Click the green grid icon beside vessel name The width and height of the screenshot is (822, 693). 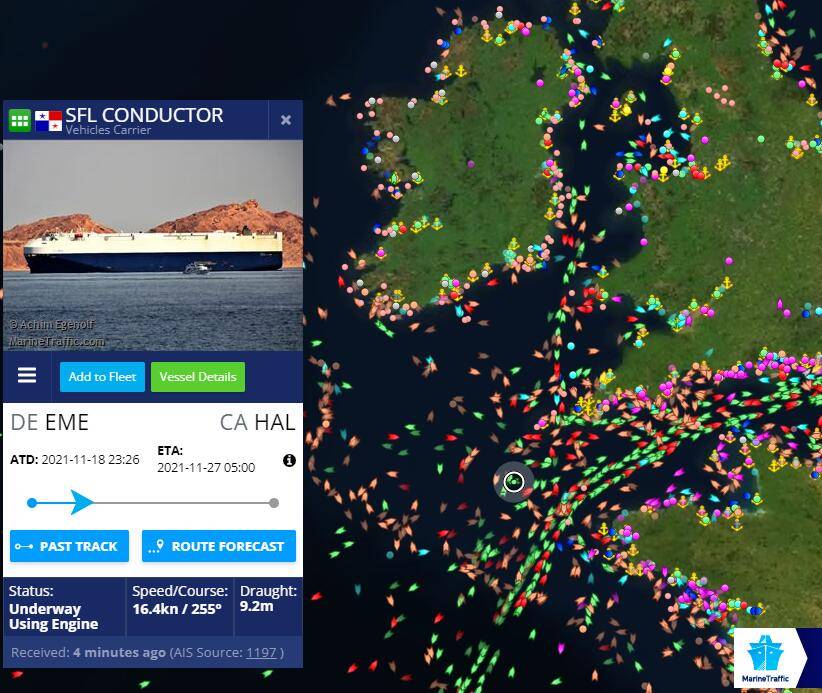[x=20, y=121]
